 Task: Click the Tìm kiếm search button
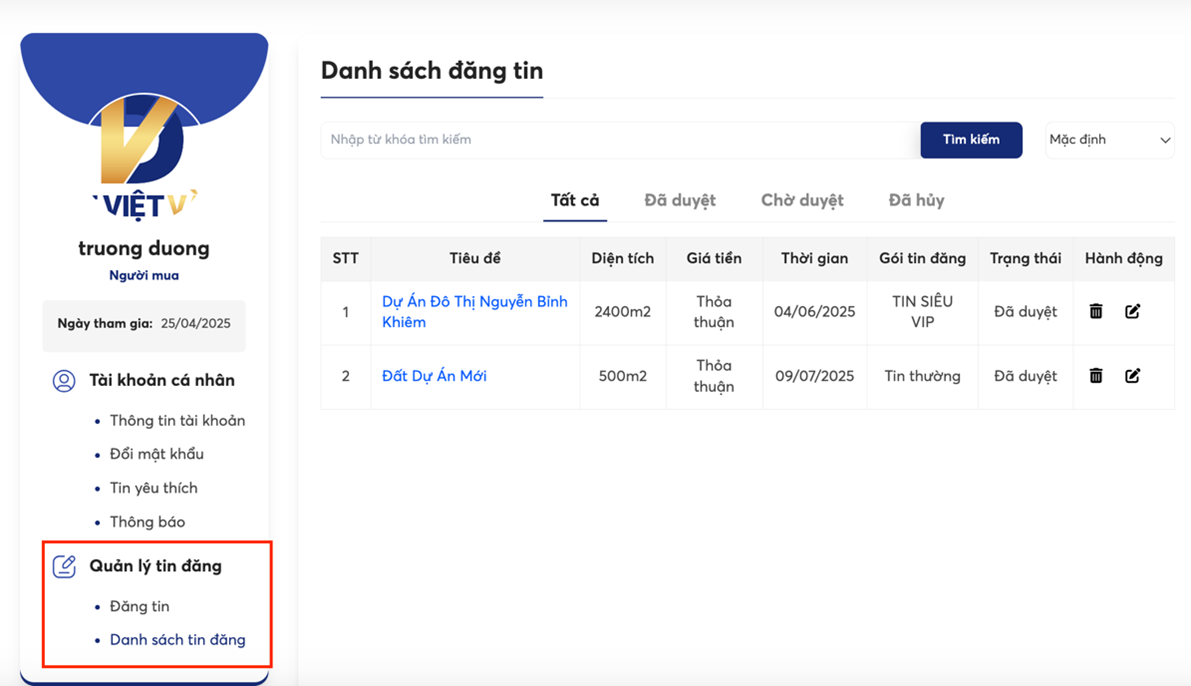click(x=971, y=140)
